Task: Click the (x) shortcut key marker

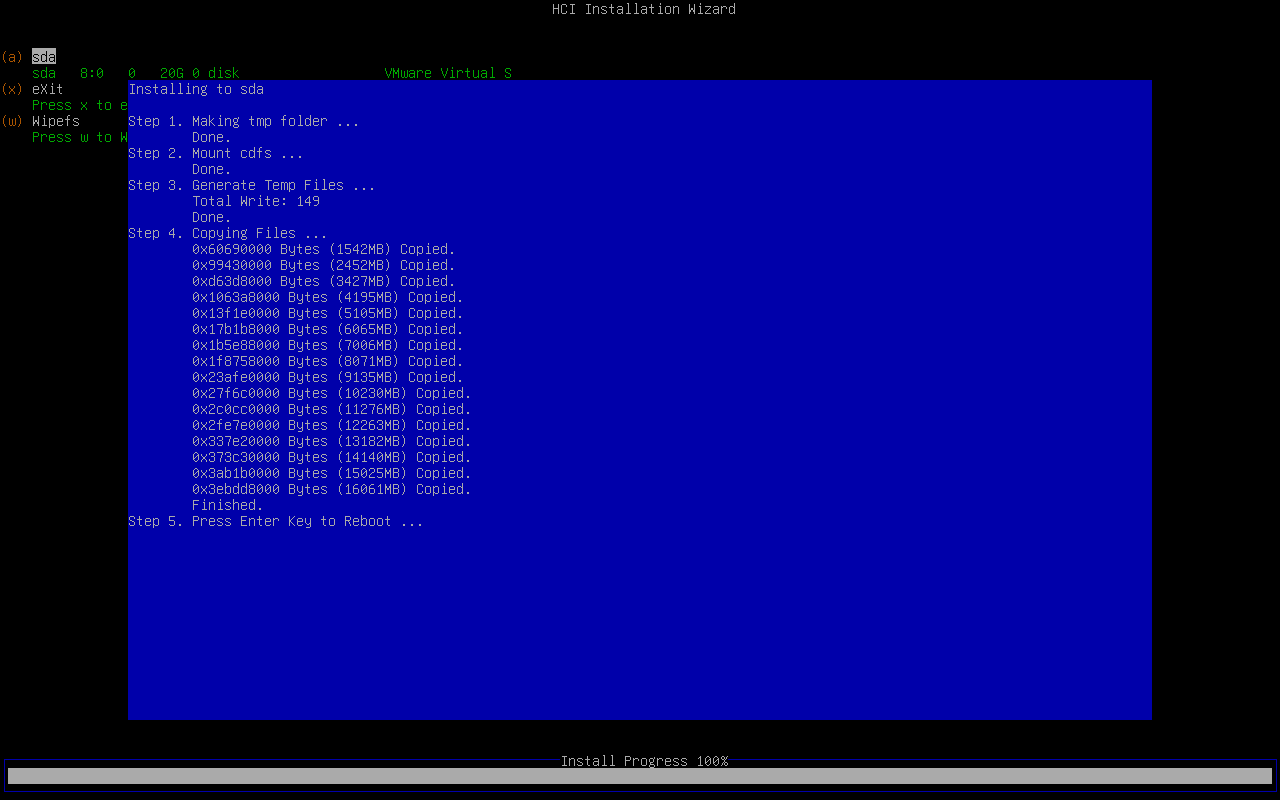Action: click(12, 89)
